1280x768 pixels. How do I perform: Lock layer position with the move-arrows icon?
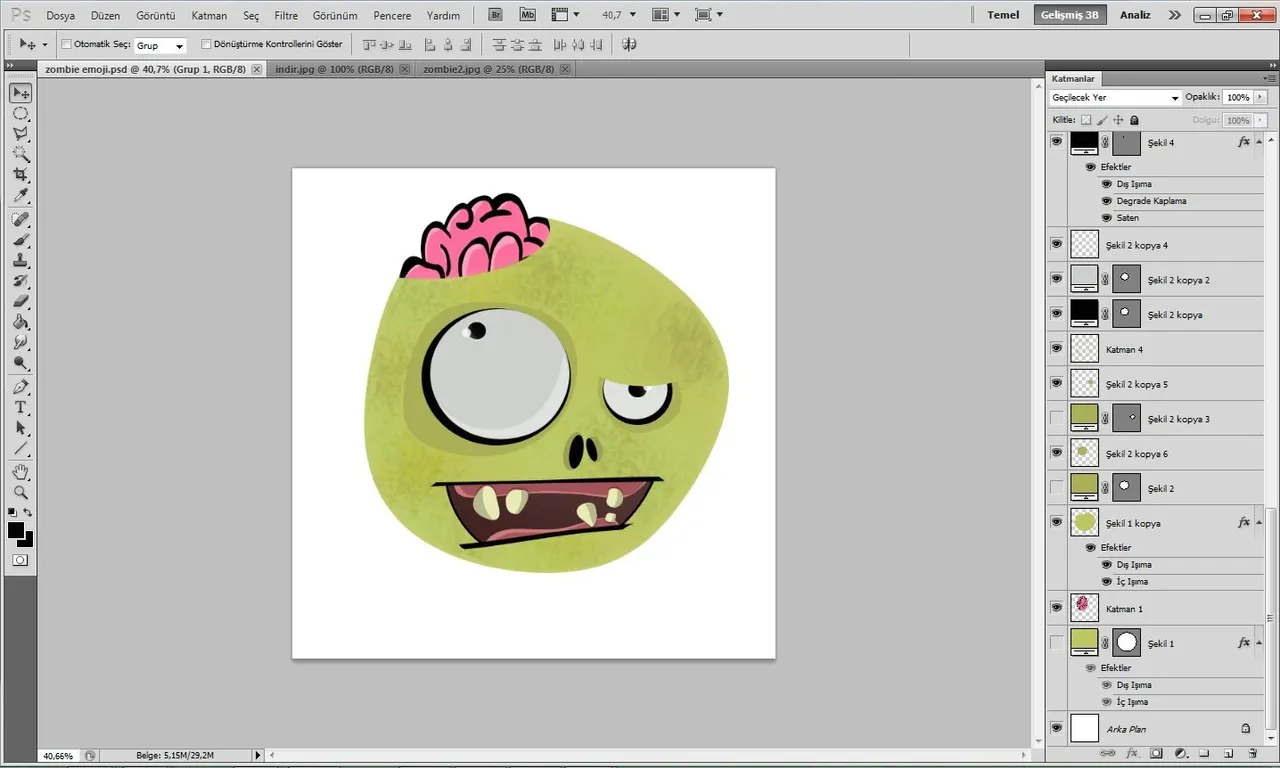tap(1118, 120)
